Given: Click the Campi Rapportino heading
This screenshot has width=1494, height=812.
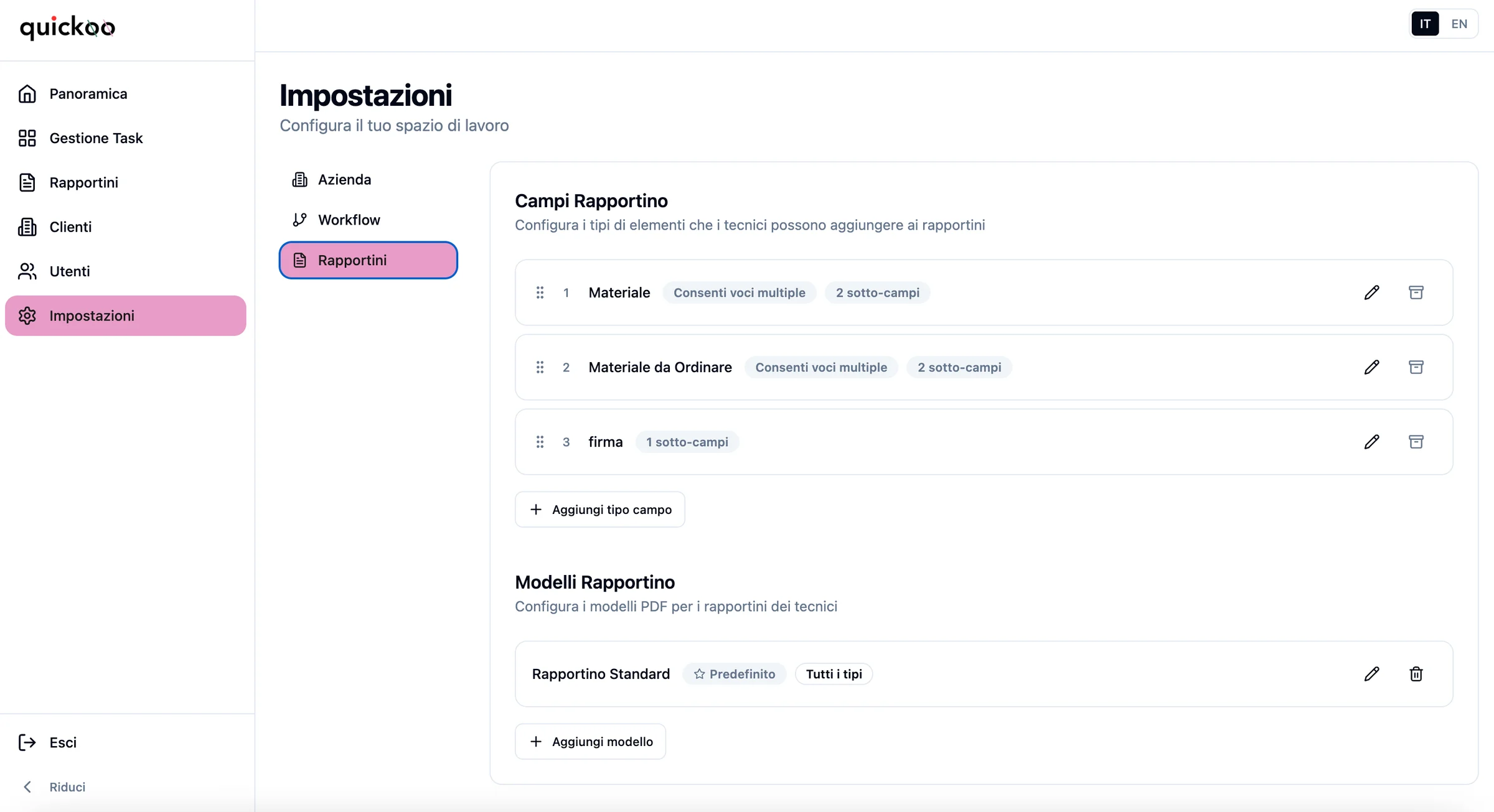Looking at the screenshot, I should 591,201.
